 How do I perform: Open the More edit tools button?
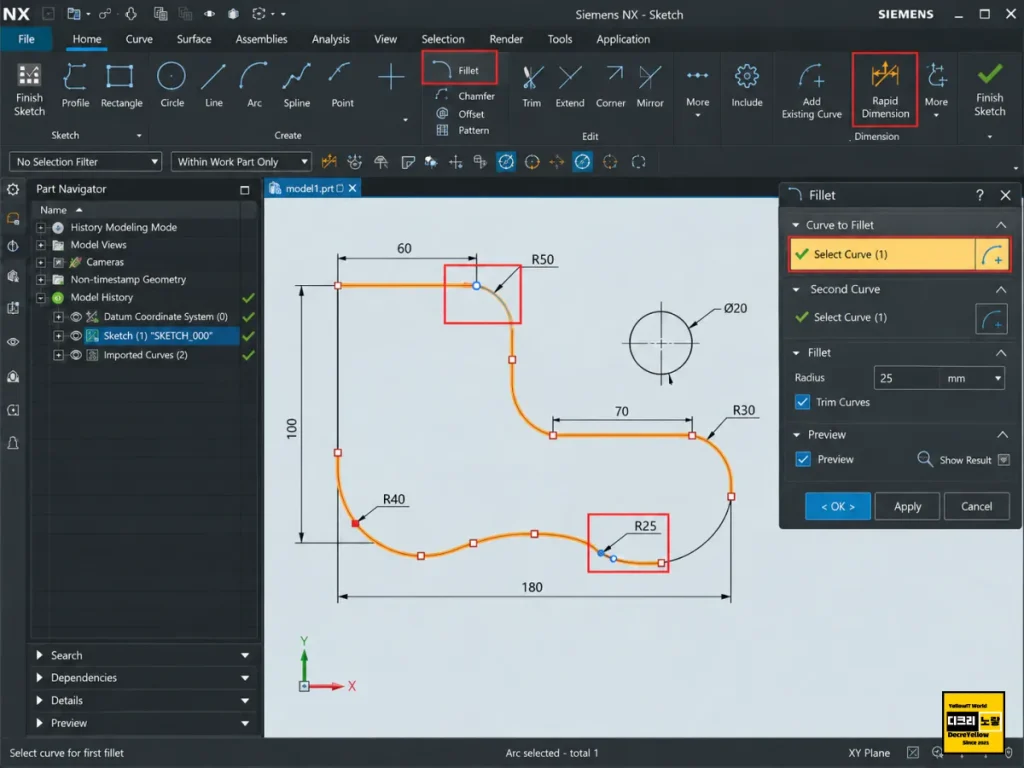click(x=697, y=89)
